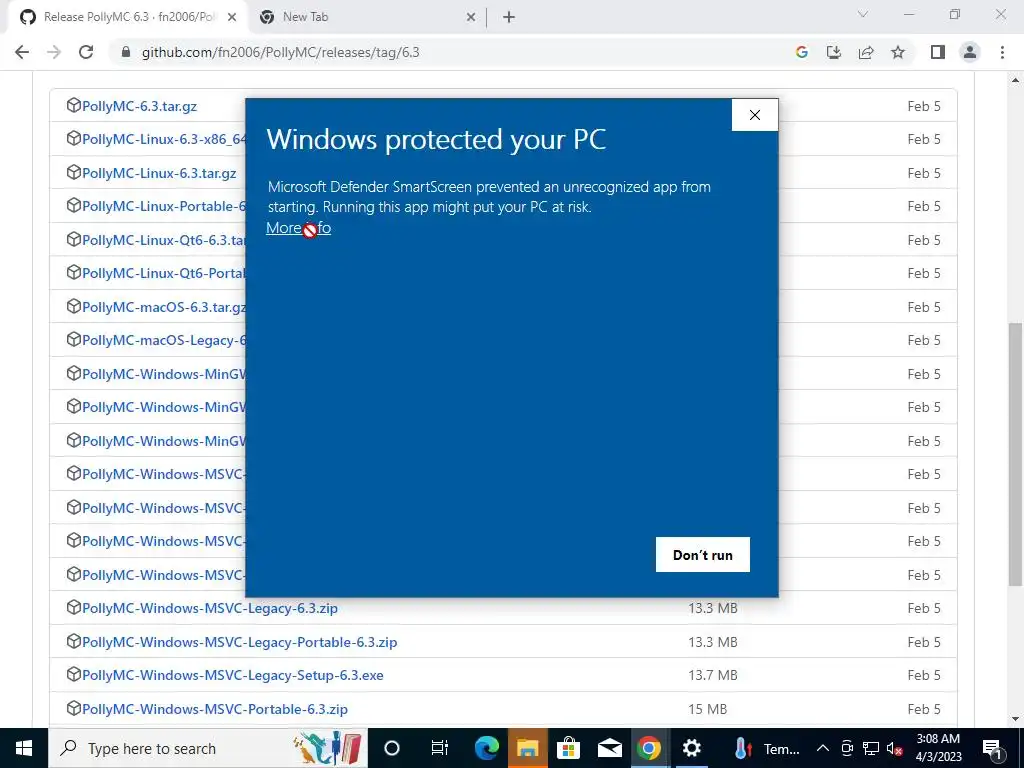
Task: Download PollyMC-macOS-6.3.tar.gz file
Action: pos(164,307)
